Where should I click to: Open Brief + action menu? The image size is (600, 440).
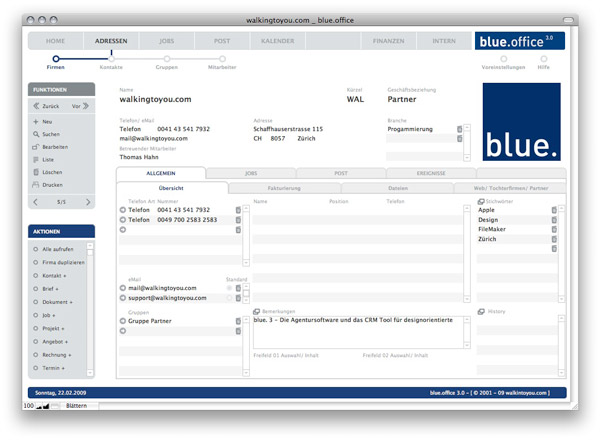[x=46, y=289]
